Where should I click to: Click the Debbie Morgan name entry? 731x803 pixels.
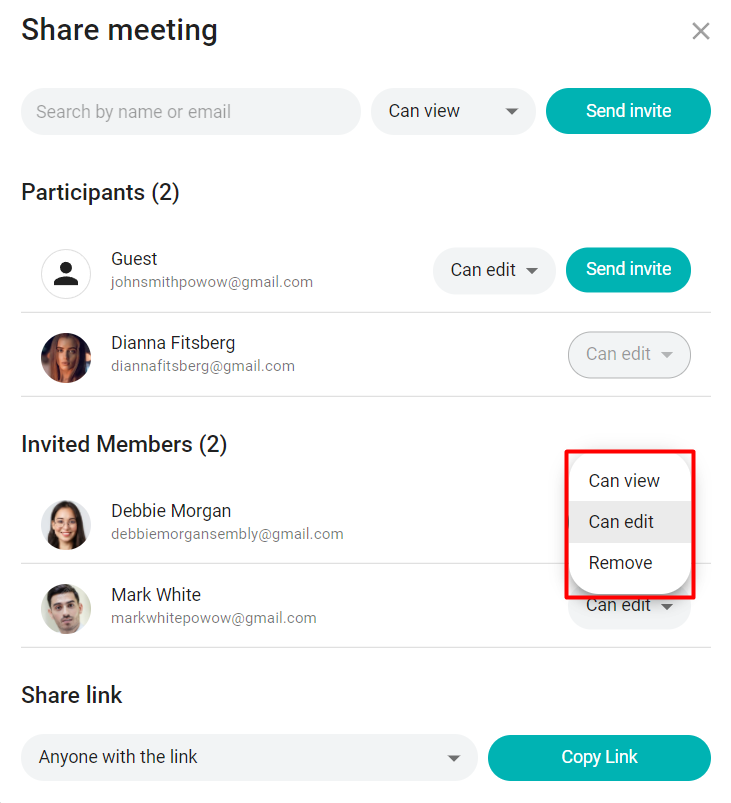171,511
